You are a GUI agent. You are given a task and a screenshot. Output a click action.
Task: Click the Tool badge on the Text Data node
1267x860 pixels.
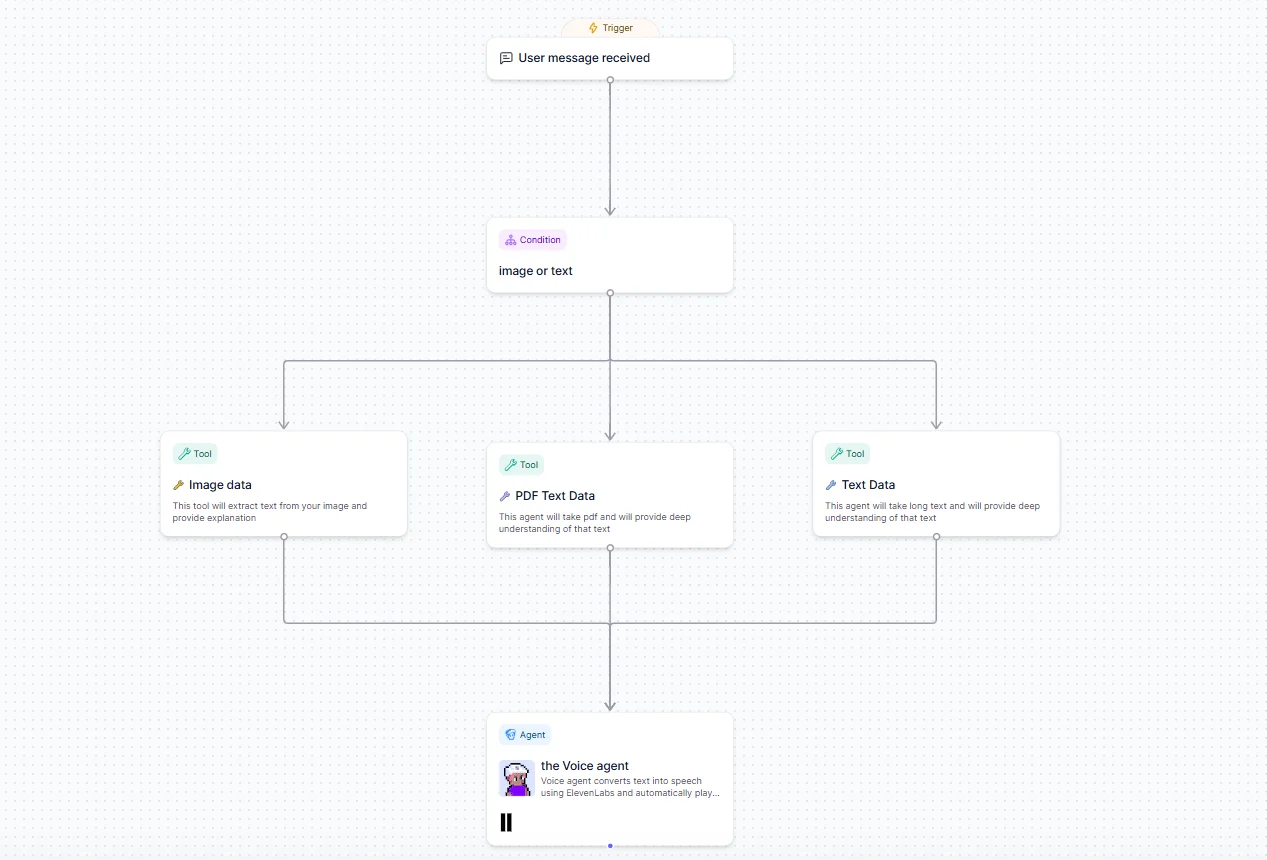click(847, 454)
